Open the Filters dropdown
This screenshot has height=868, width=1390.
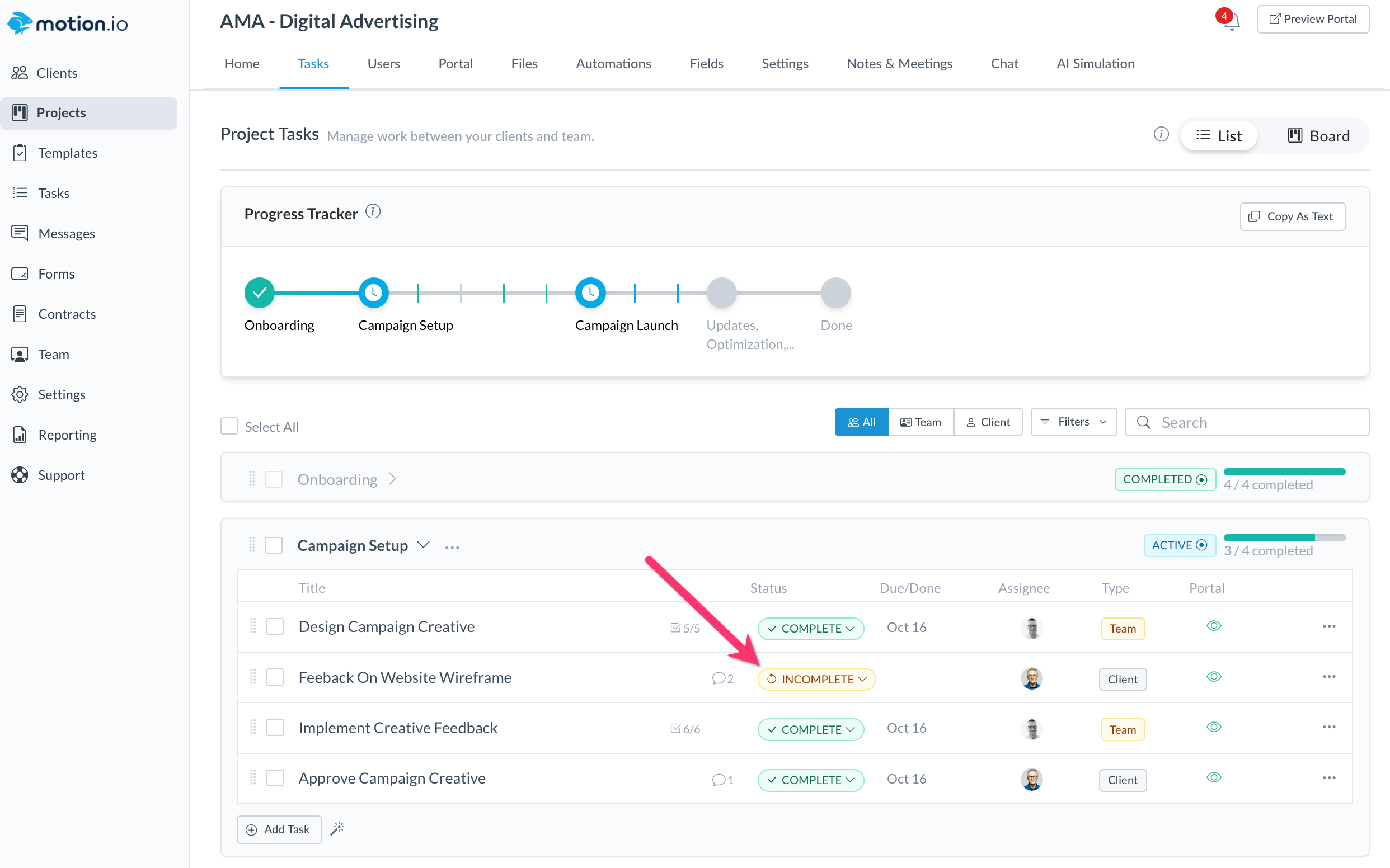[x=1073, y=422]
